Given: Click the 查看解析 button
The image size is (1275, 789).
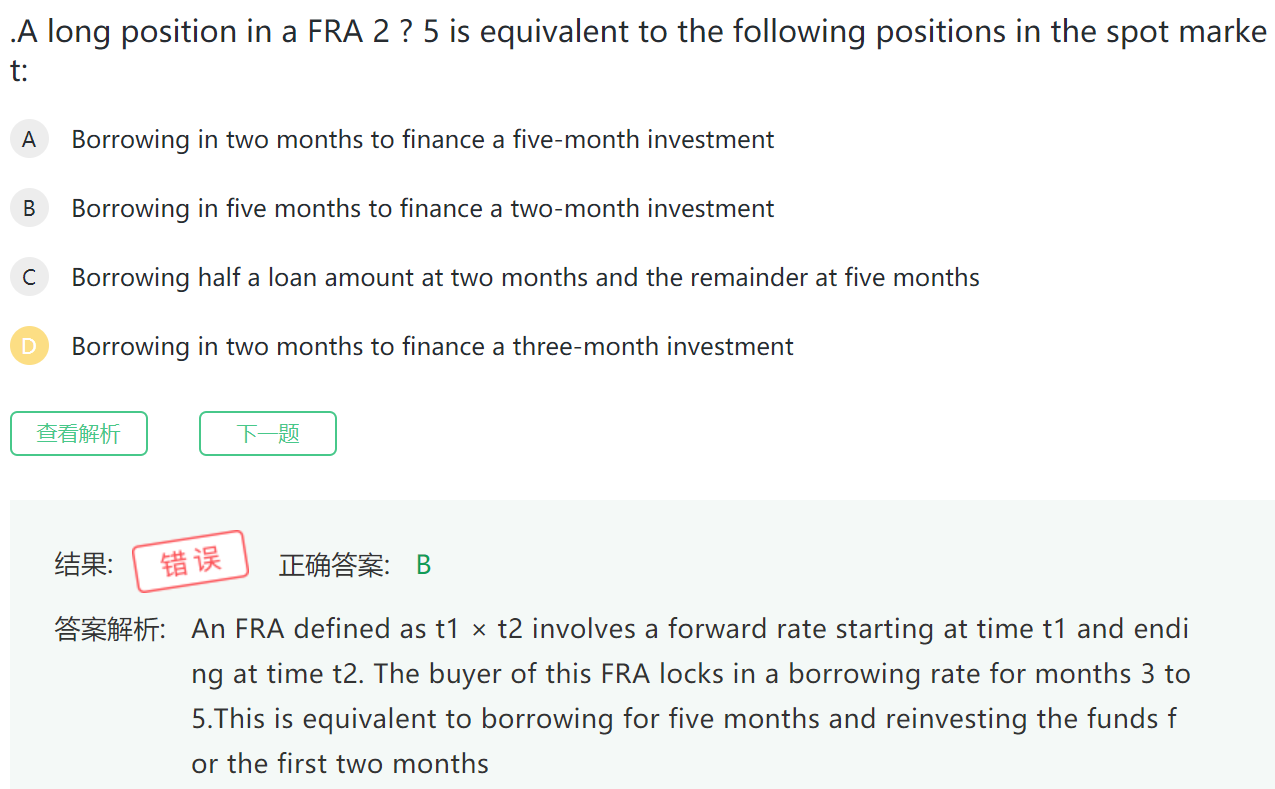Looking at the screenshot, I should point(79,433).
